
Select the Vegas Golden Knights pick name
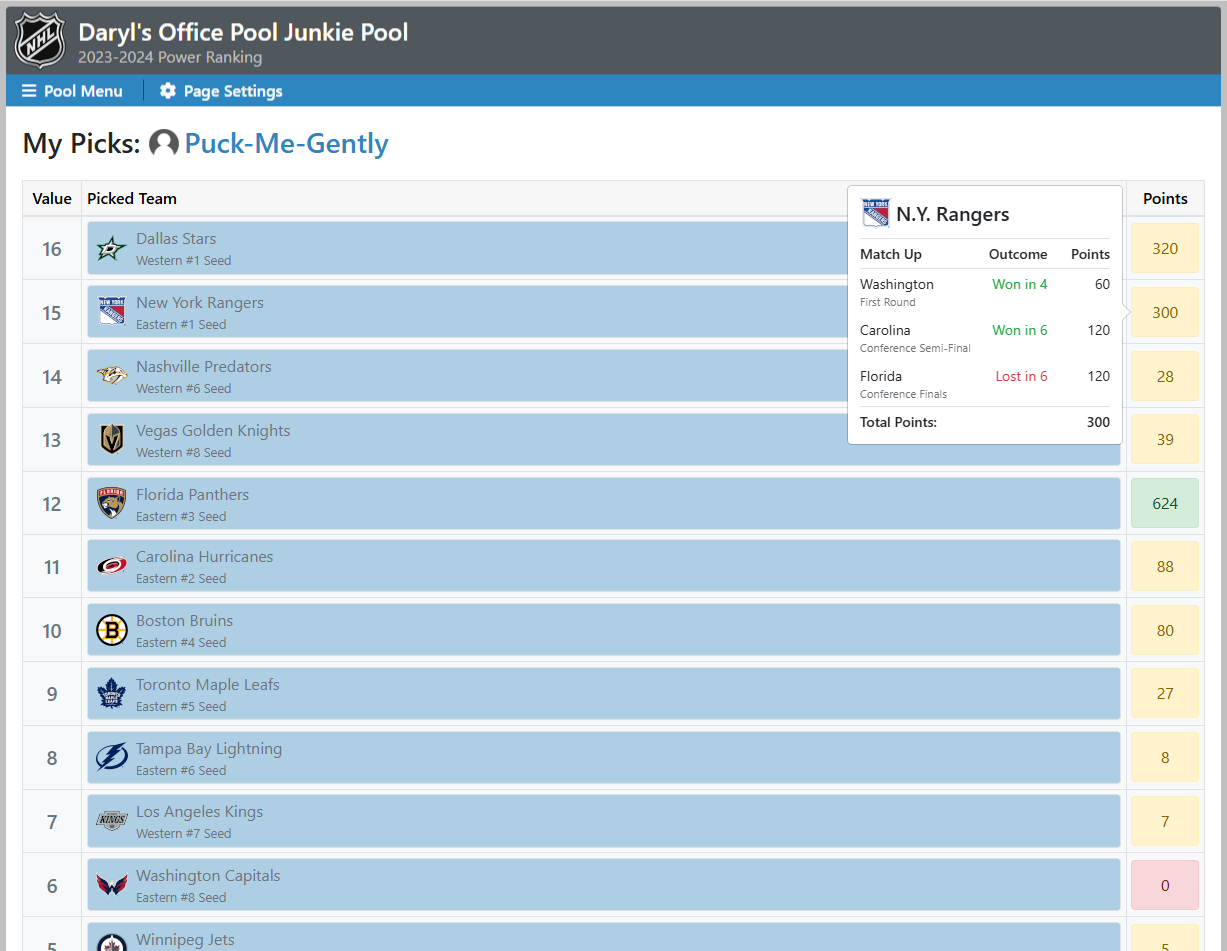click(213, 431)
